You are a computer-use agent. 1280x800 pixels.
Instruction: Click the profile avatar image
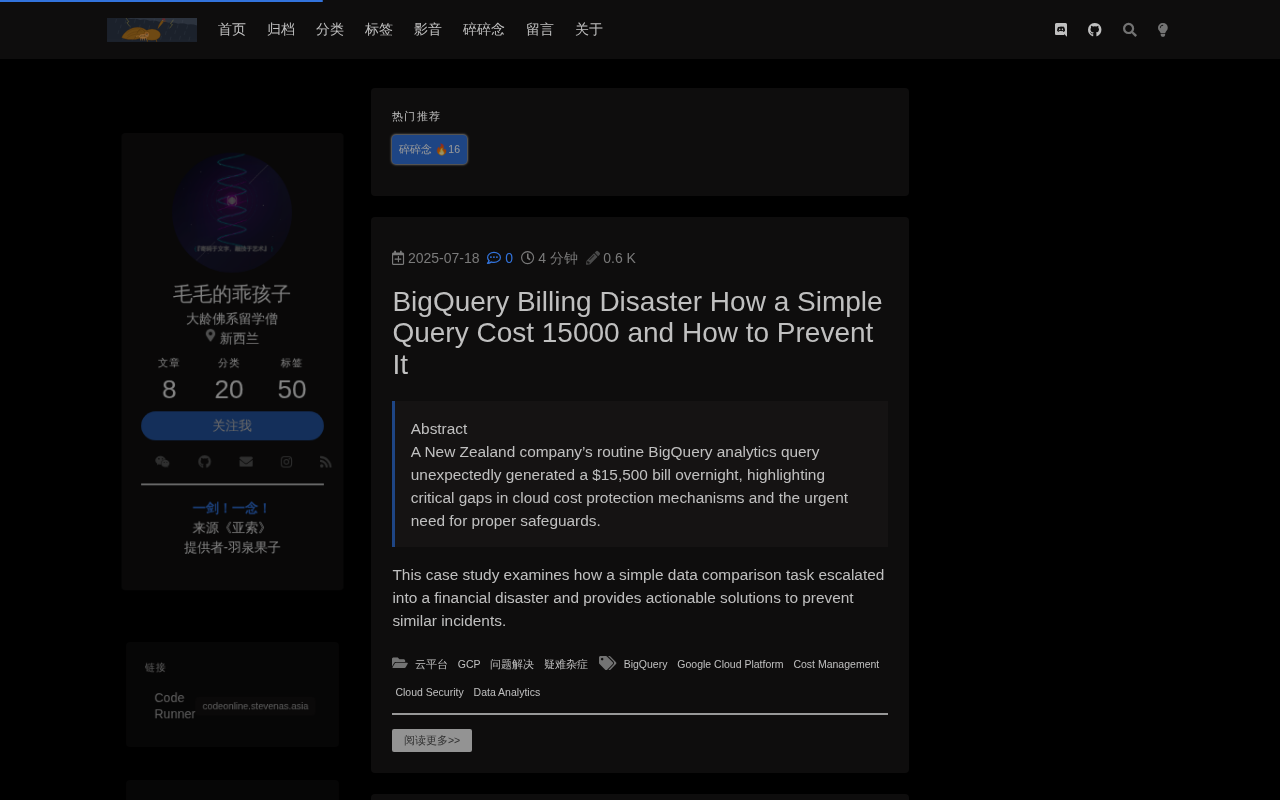point(232,213)
